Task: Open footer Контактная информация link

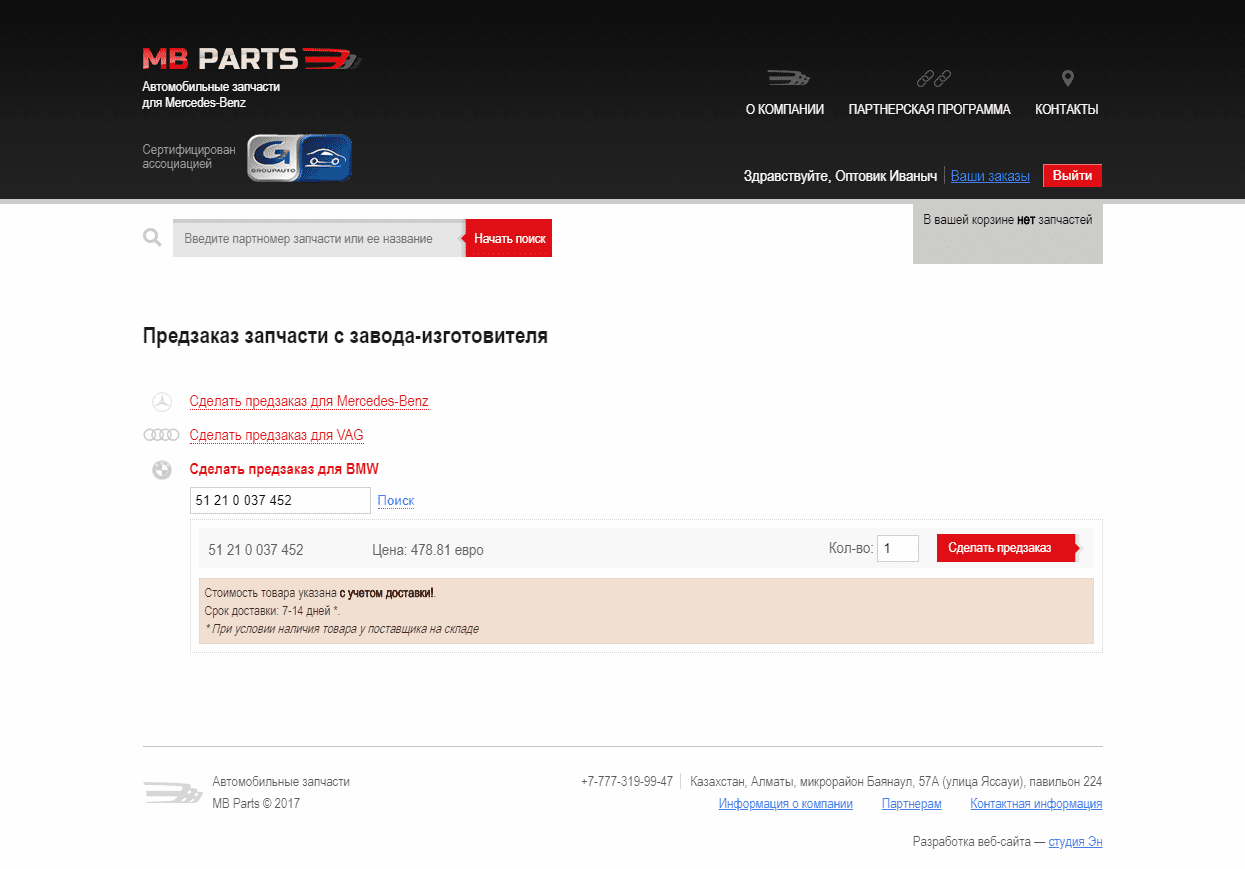Action: coord(1036,804)
